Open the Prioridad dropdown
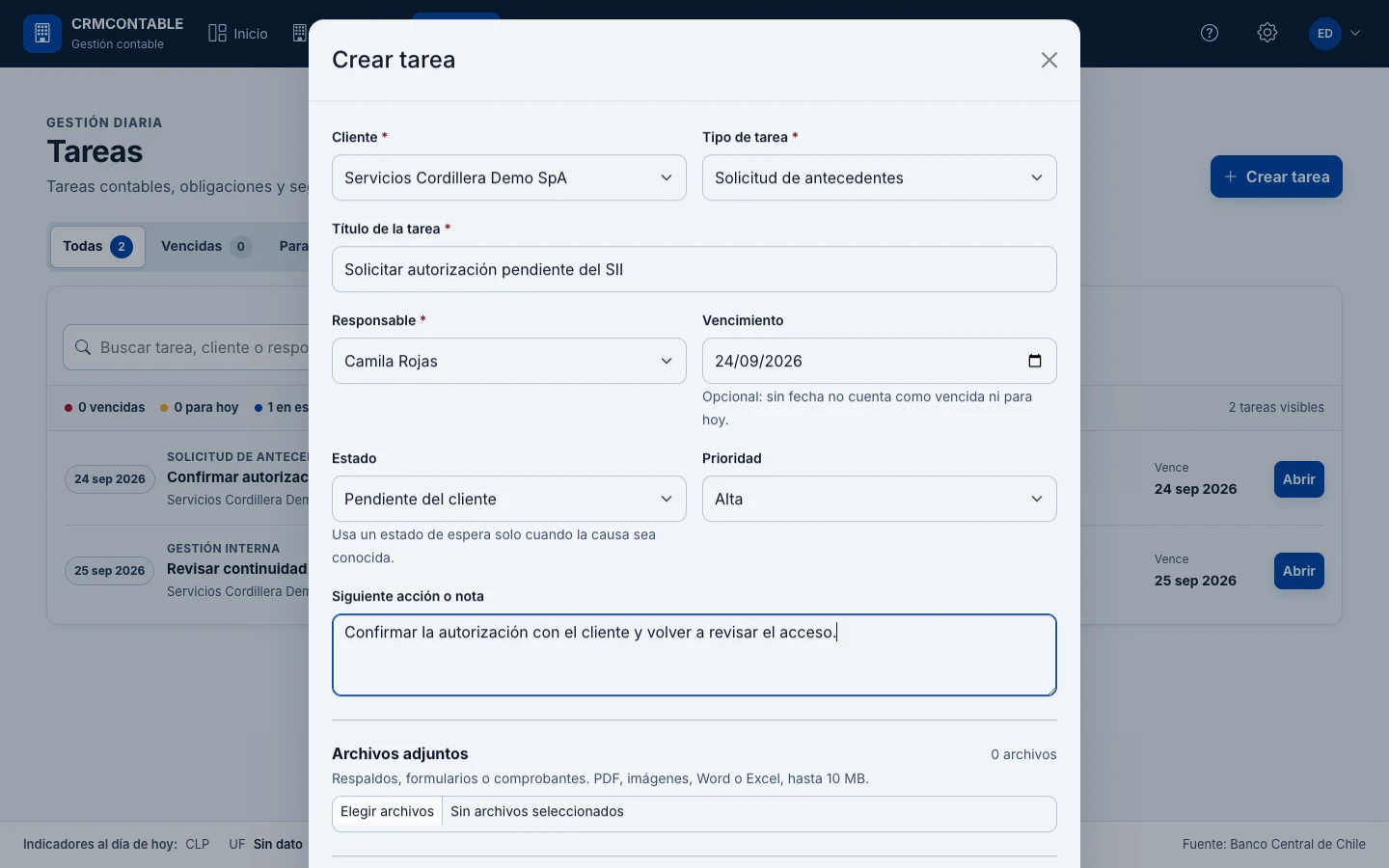Viewport: 1389px width, 868px height. point(880,499)
